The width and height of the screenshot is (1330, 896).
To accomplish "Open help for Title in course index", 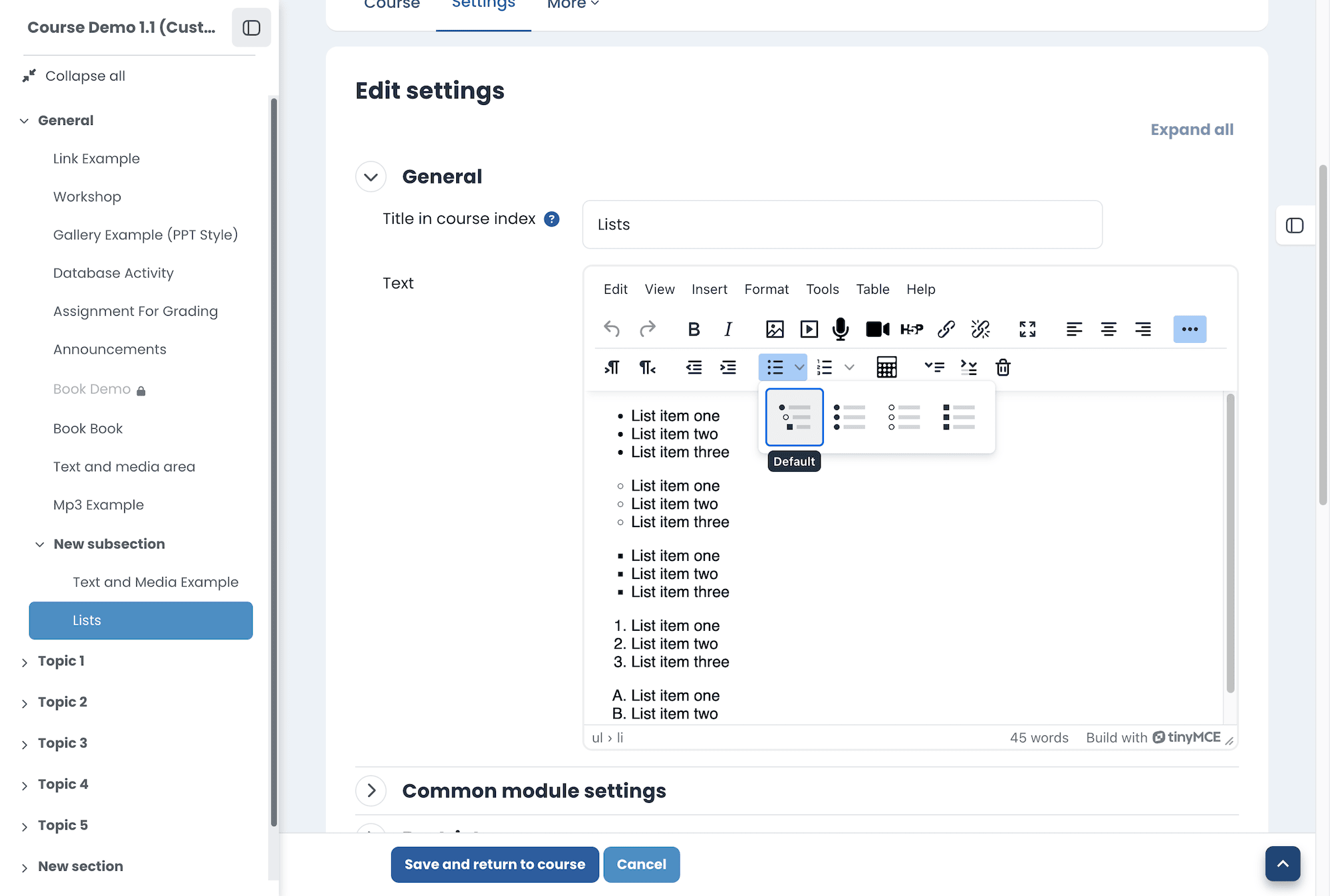I will [551, 219].
